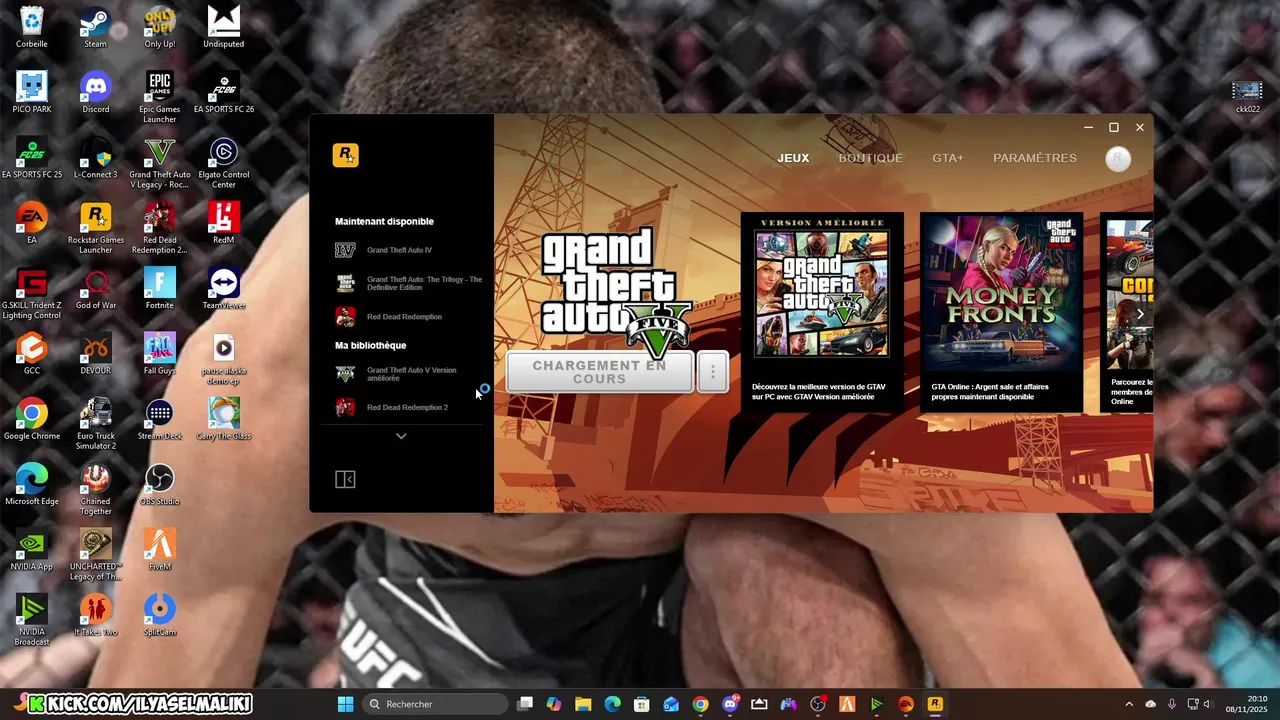The height and width of the screenshot is (720, 1280).
Task: Click 'Découvrez la meilleure version de GTAV' text
Action: [819, 391]
